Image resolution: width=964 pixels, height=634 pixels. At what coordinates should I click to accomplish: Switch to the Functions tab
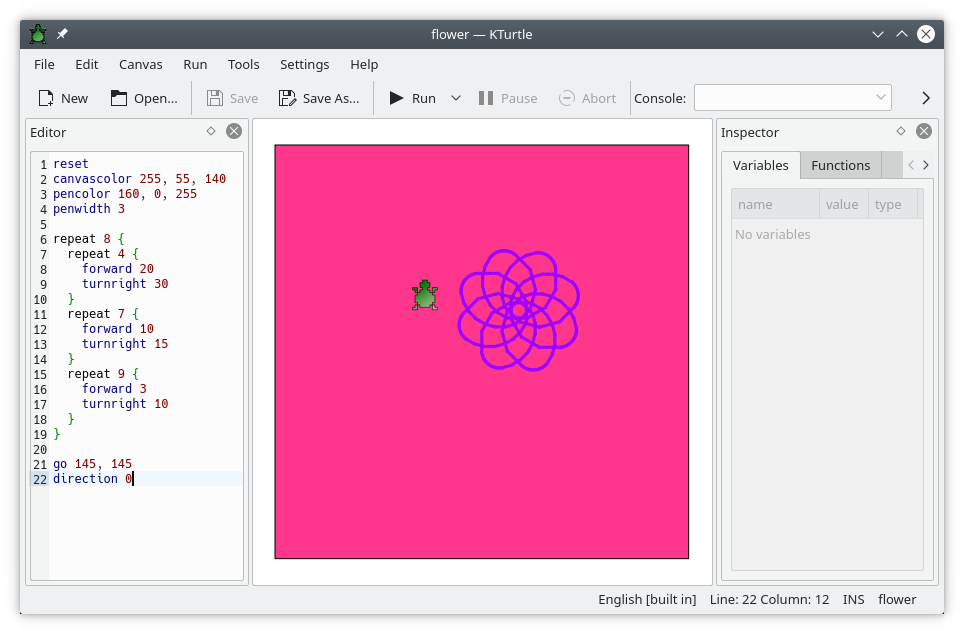tap(840, 166)
